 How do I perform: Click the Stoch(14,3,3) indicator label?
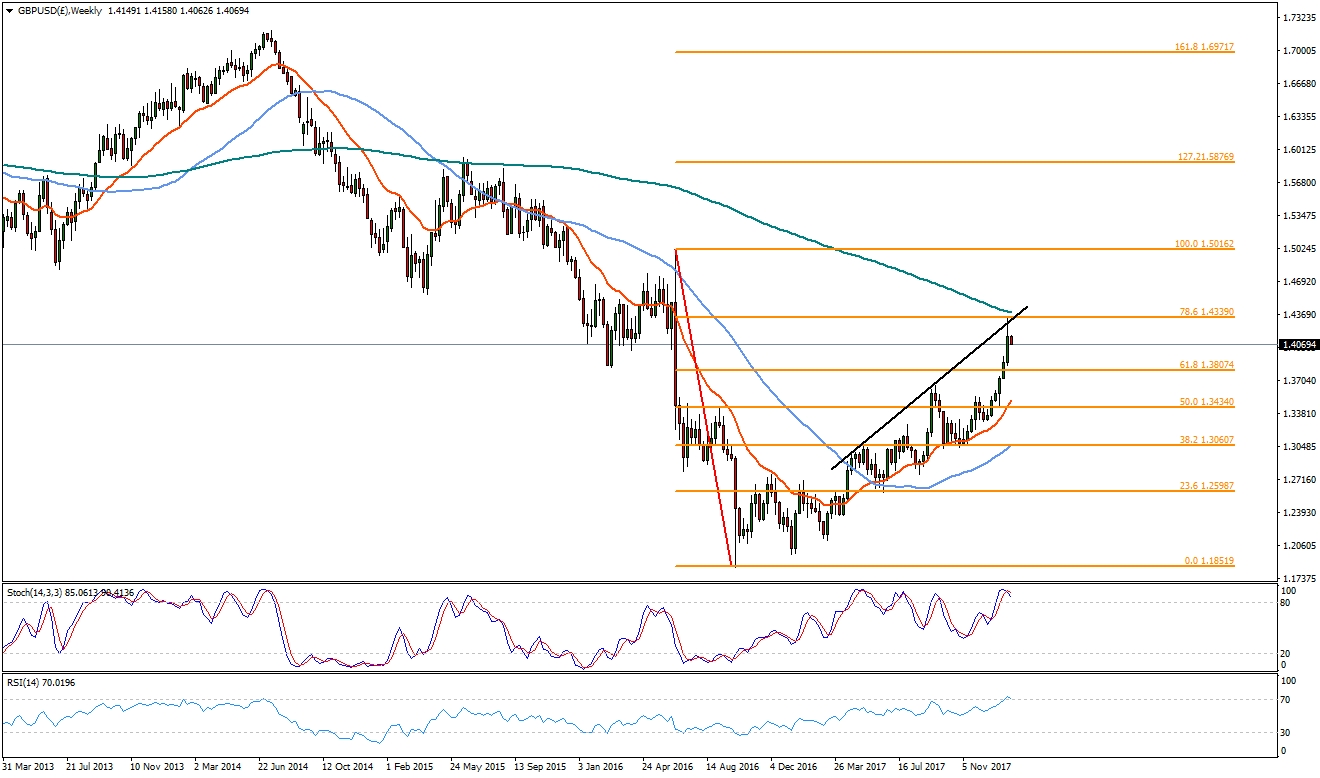point(33,592)
